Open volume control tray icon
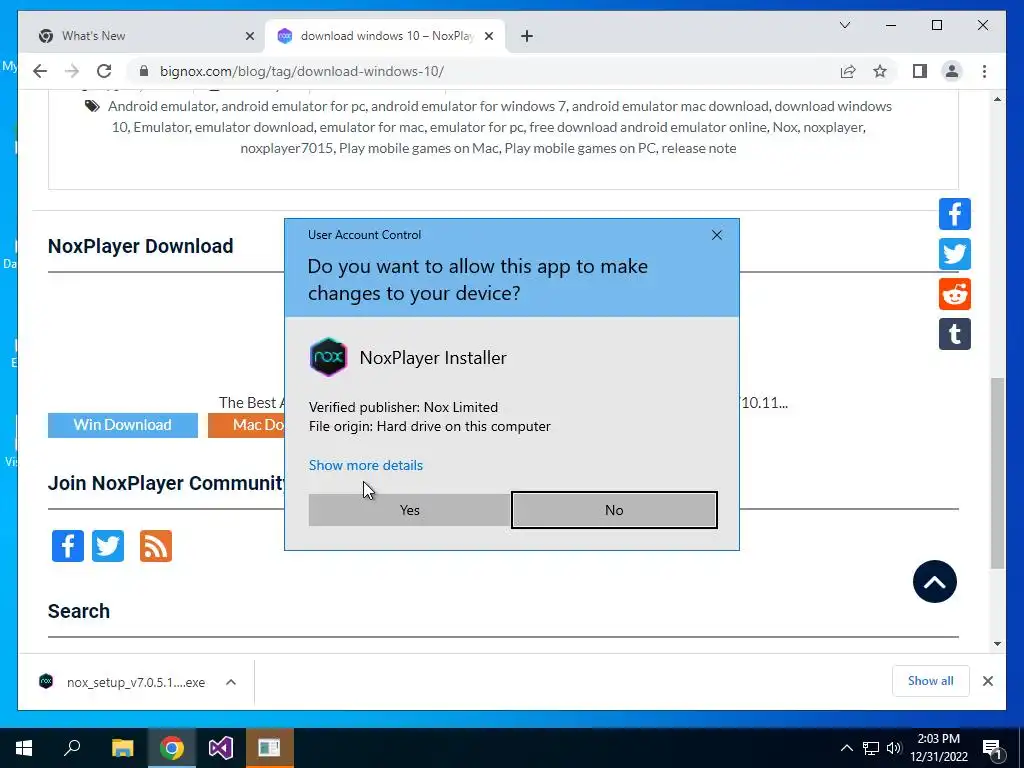Image resolution: width=1024 pixels, height=768 pixels. click(x=894, y=748)
